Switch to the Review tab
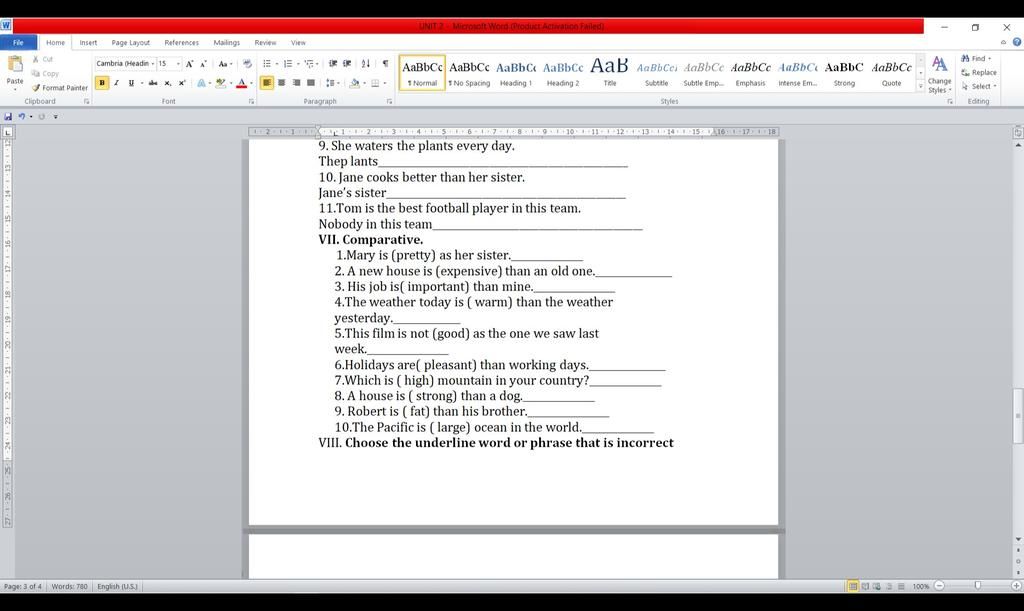This screenshot has width=1024, height=611. tap(265, 42)
